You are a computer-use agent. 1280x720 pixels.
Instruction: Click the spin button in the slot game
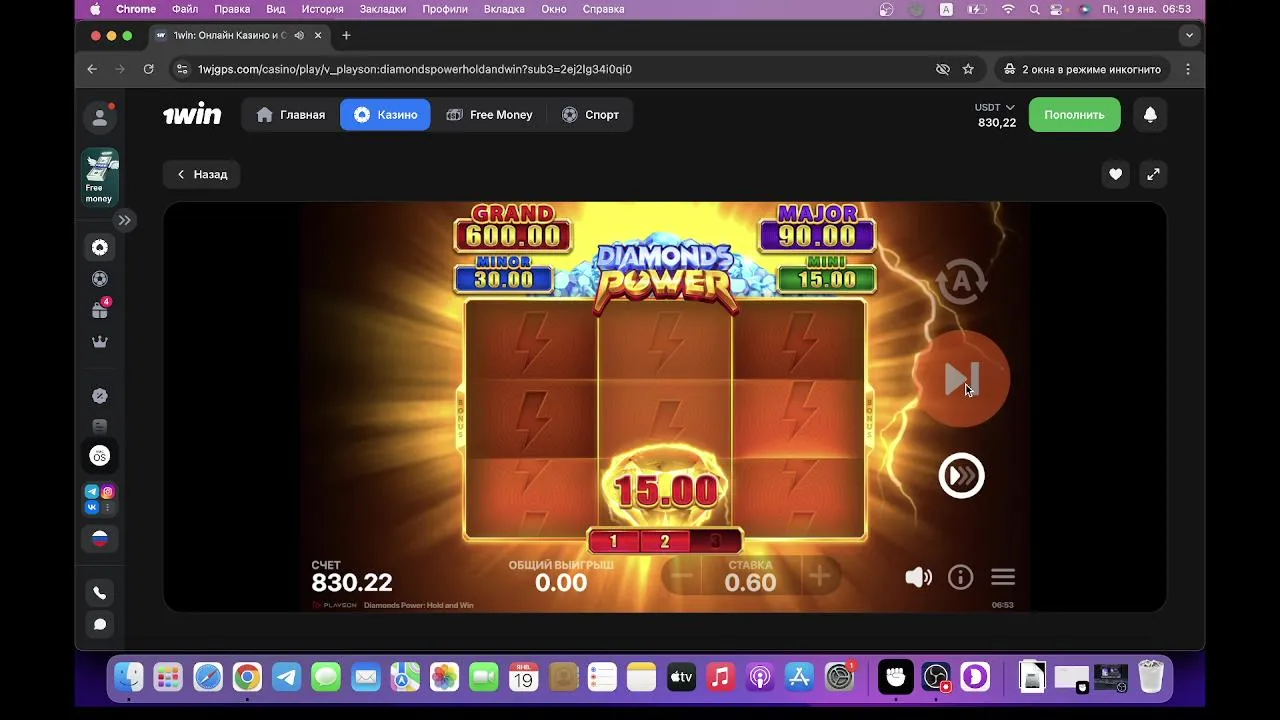point(961,379)
